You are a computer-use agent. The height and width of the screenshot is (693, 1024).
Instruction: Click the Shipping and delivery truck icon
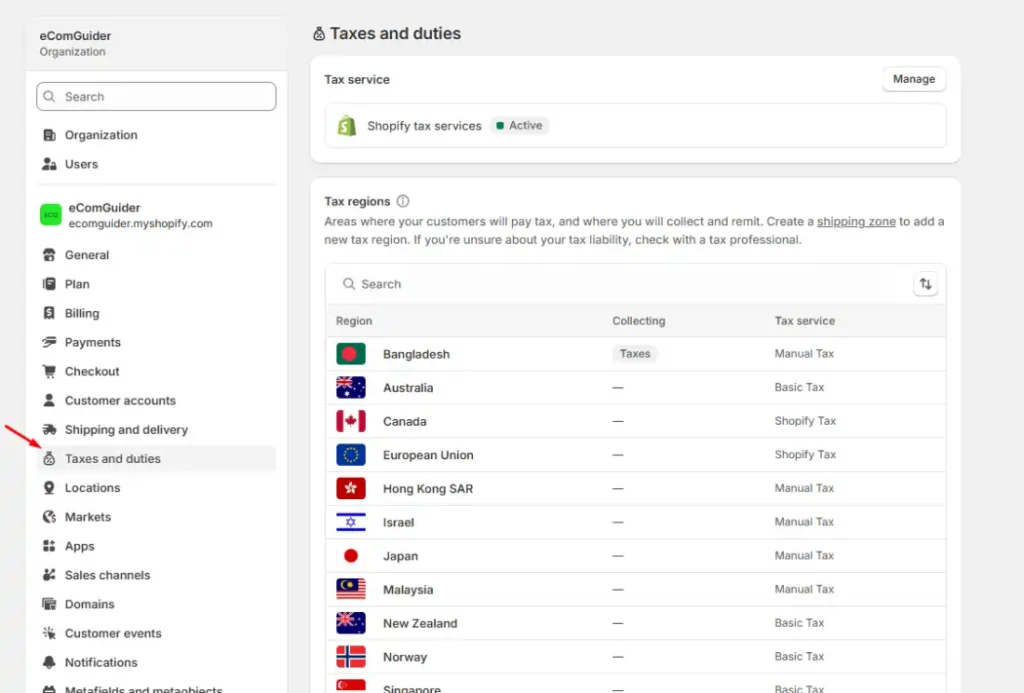coord(49,429)
